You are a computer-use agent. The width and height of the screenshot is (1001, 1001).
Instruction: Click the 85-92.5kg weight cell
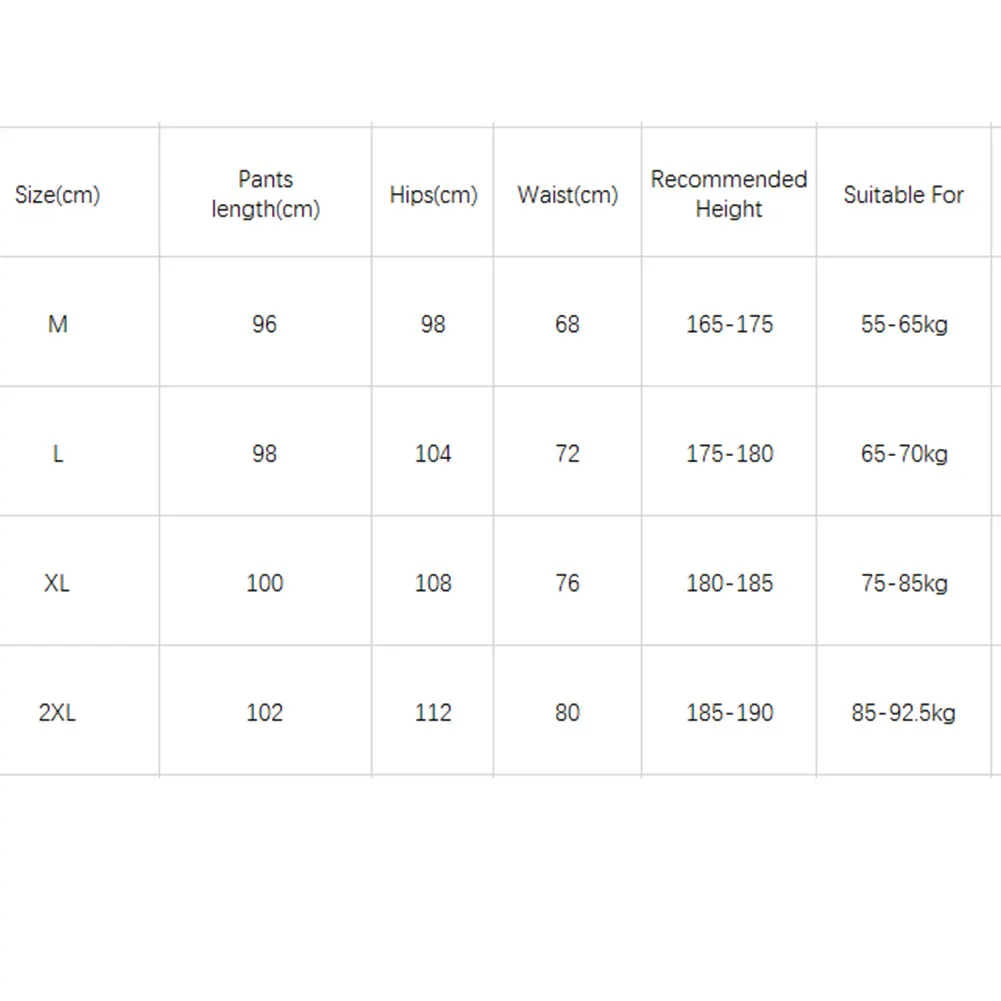click(903, 713)
